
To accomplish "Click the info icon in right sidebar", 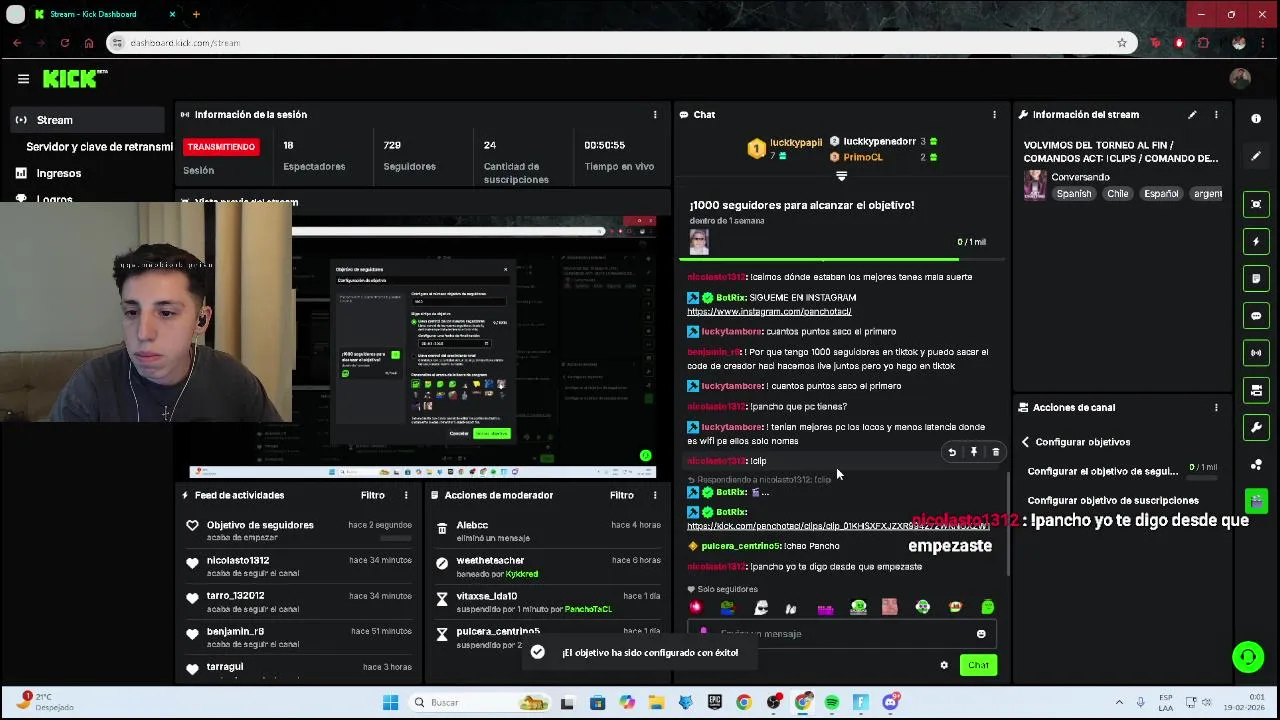I will pyautogui.click(x=1256, y=118).
